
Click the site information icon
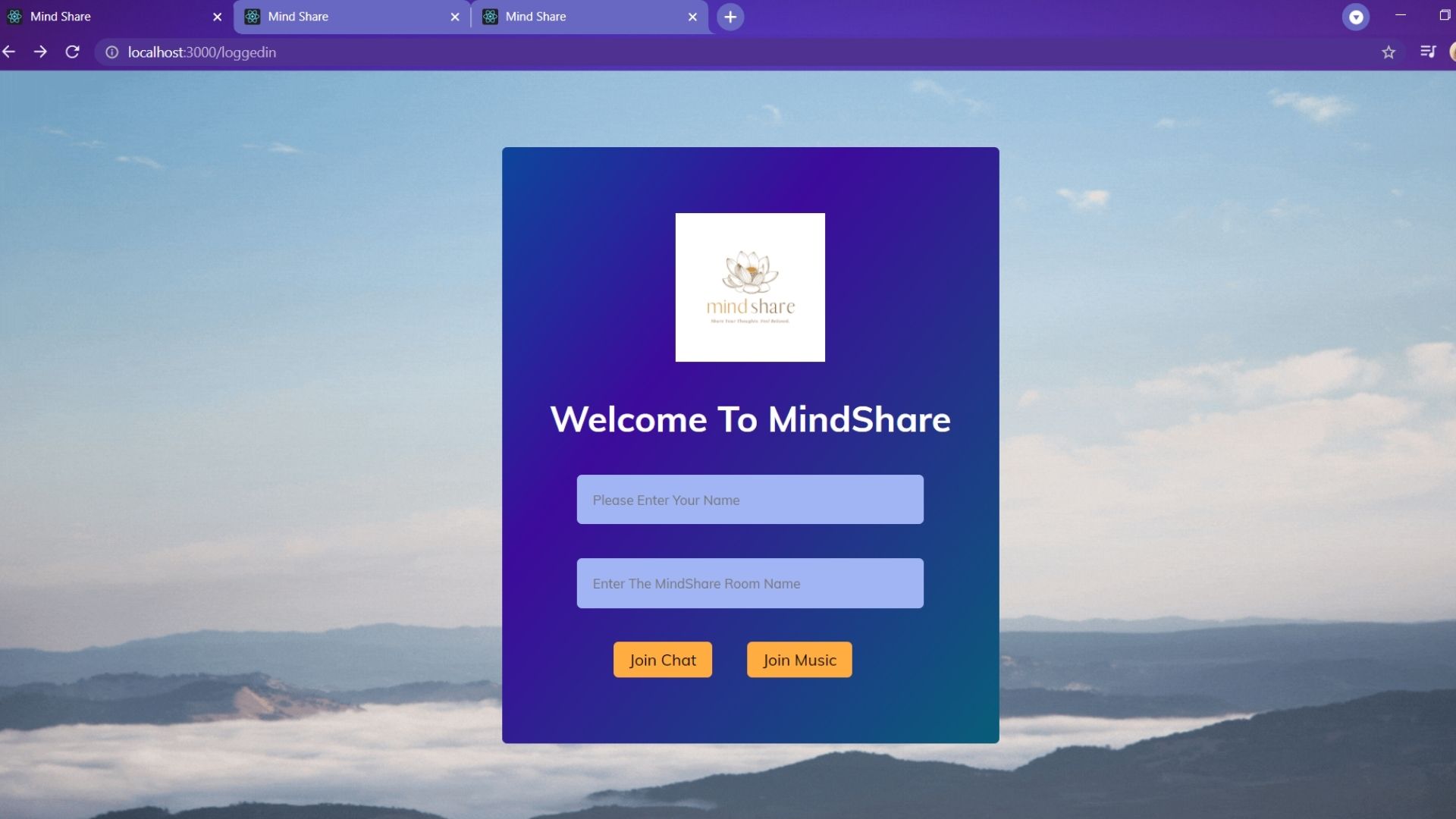pyautogui.click(x=111, y=52)
